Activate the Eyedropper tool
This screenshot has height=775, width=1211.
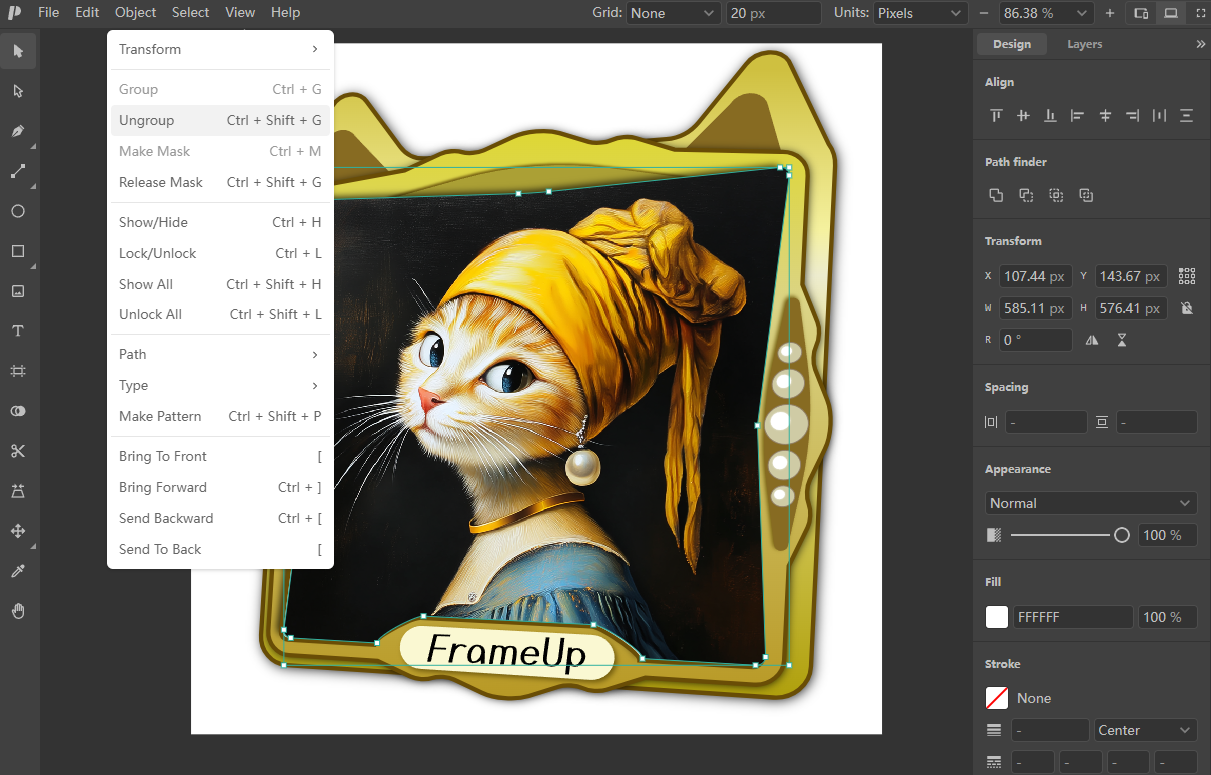click(x=18, y=571)
